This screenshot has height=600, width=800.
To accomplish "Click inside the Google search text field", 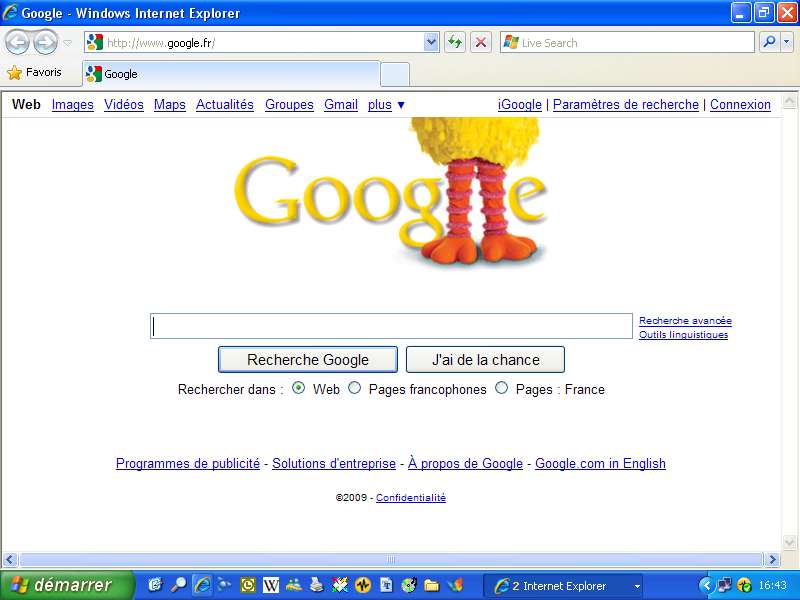I will 390,326.
